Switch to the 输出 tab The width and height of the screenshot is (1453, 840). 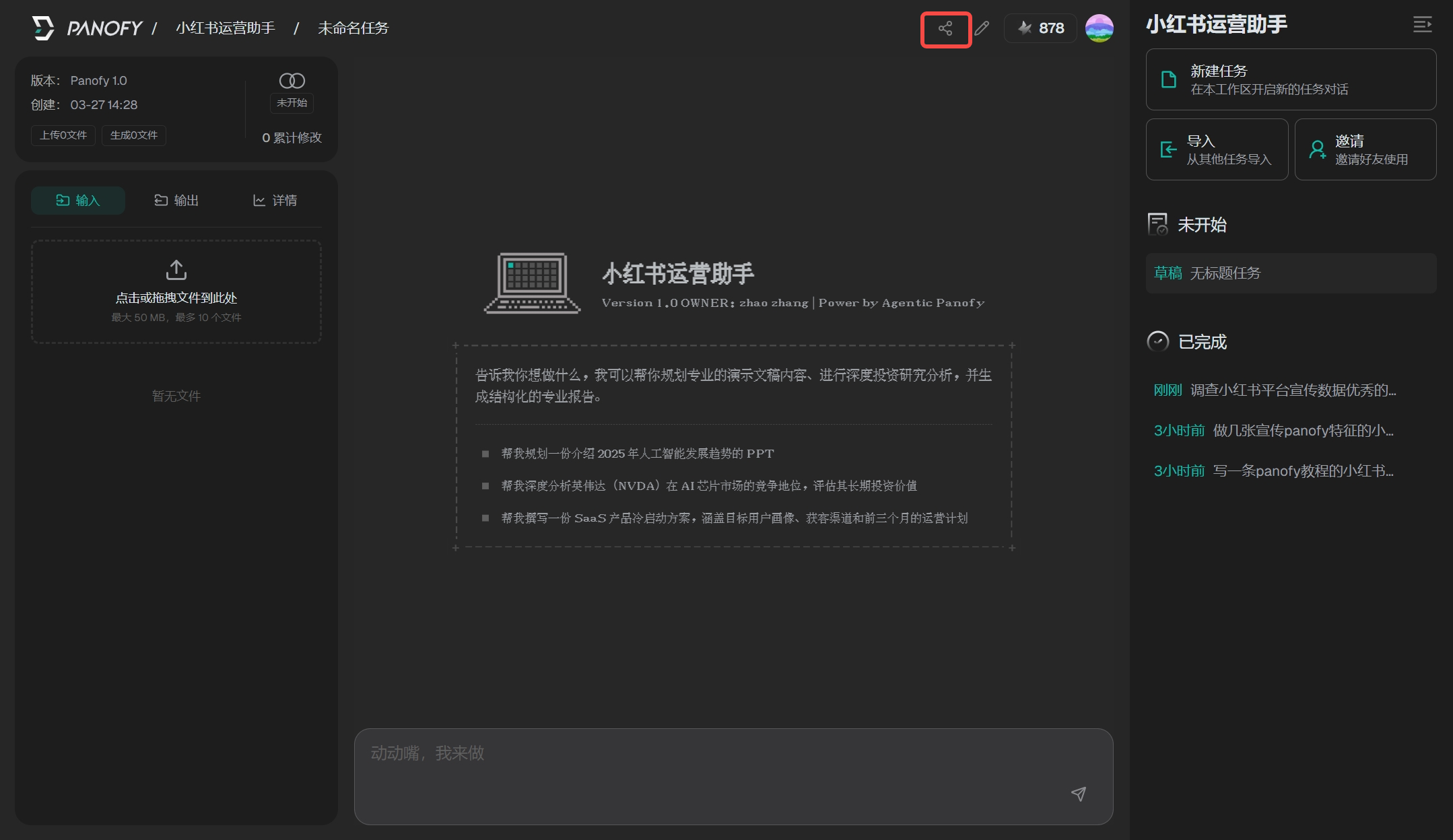tap(176, 201)
